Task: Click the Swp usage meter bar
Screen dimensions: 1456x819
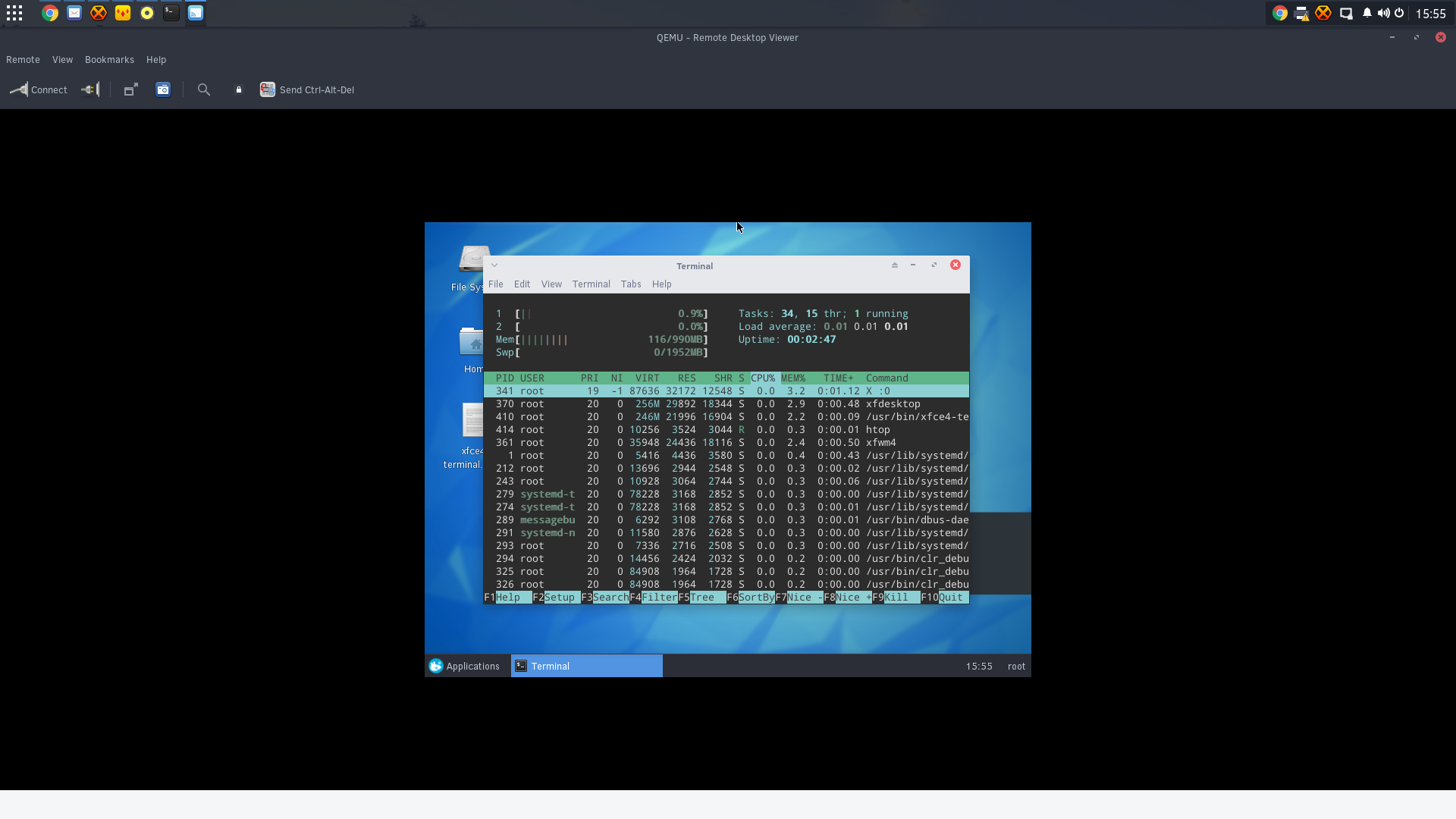Action: 602,353
